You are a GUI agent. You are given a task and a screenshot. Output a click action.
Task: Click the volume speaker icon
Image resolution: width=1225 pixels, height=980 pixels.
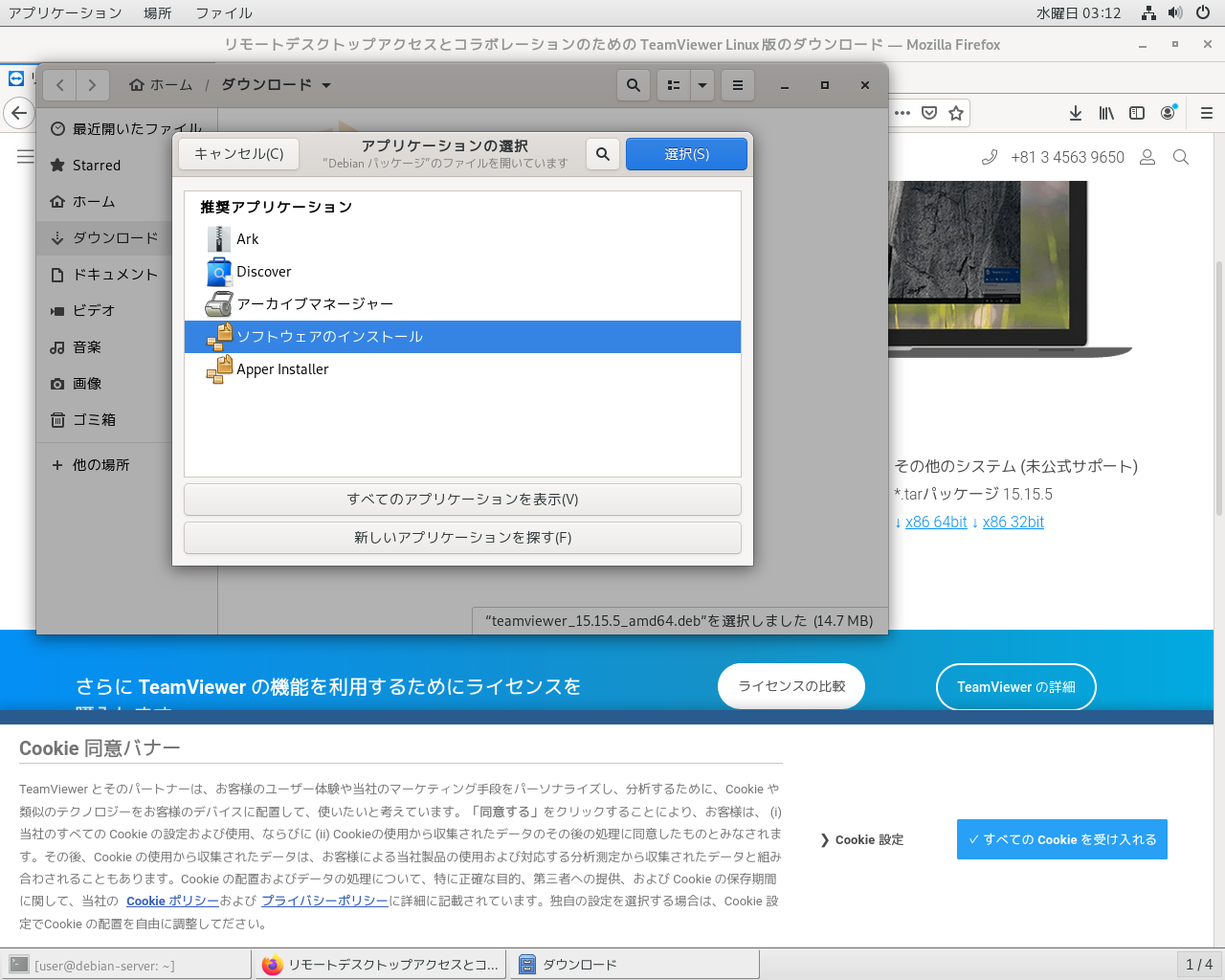[x=1175, y=13]
